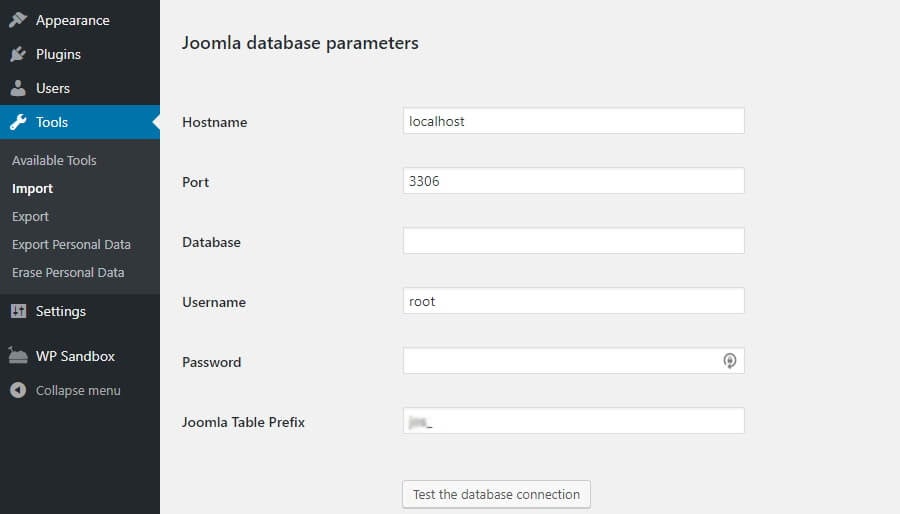Click the Tools wrench icon
This screenshot has width=900, height=514.
pos(18,122)
